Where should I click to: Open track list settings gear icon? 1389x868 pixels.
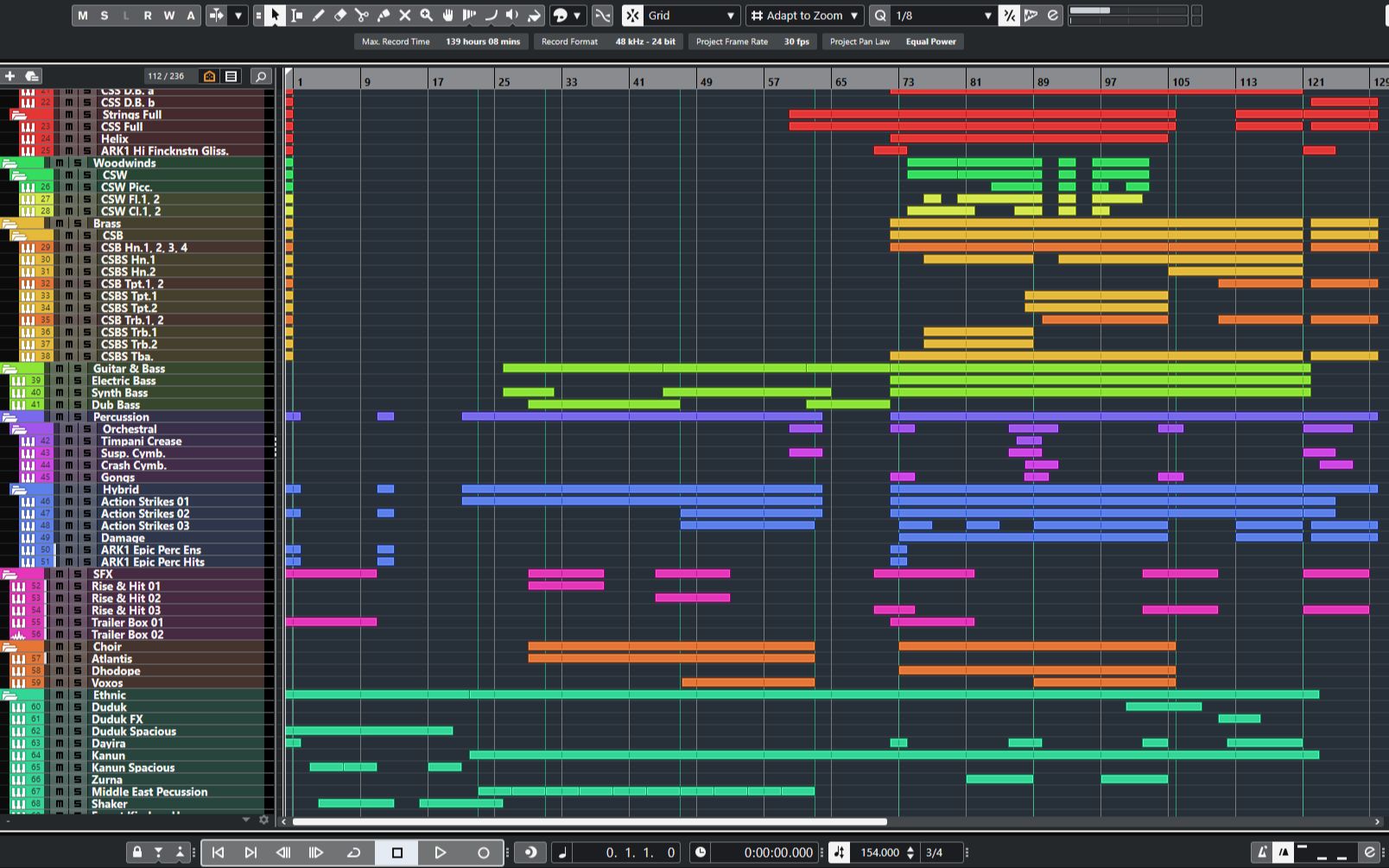(x=263, y=820)
